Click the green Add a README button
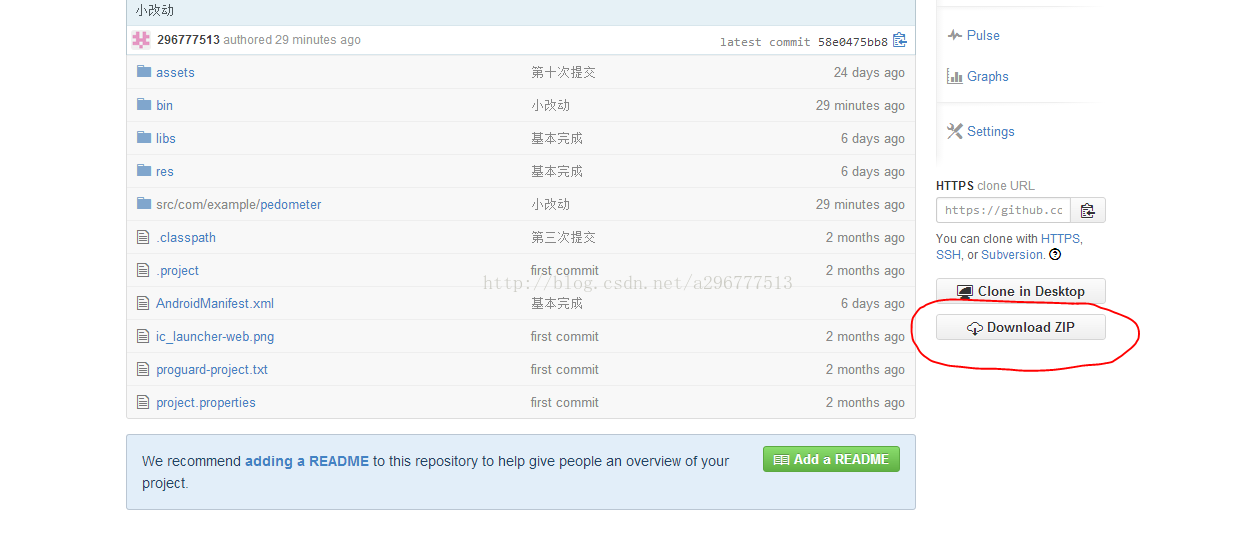The width and height of the screenshot is (1259, 545). [831, 459]
